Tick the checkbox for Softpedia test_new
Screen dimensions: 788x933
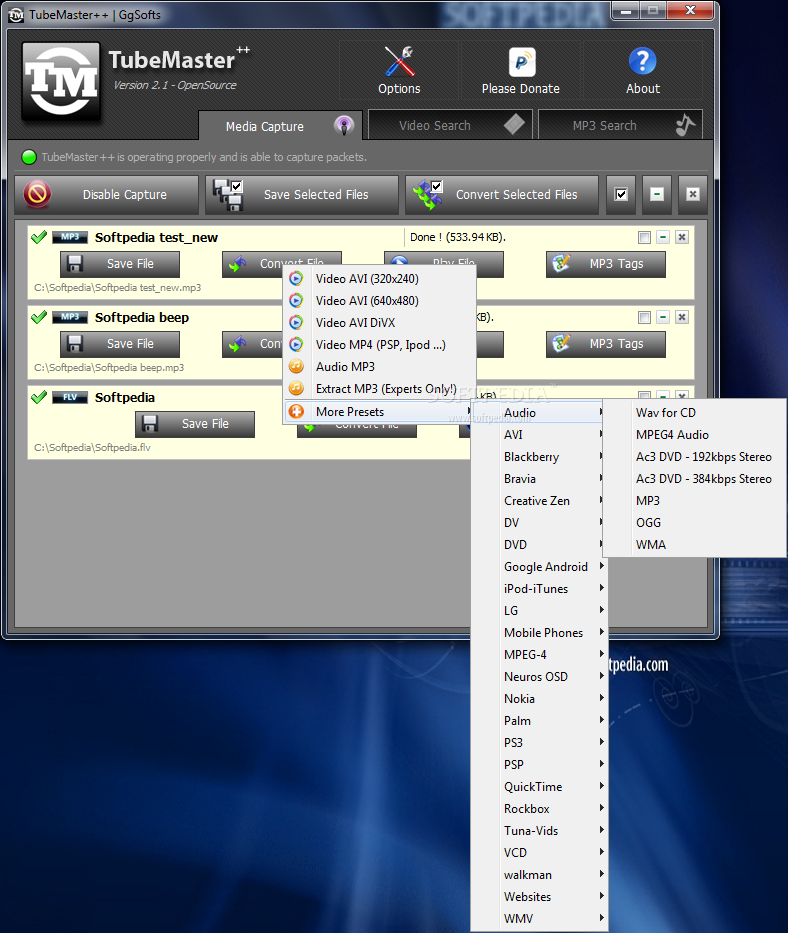[644, 237]
